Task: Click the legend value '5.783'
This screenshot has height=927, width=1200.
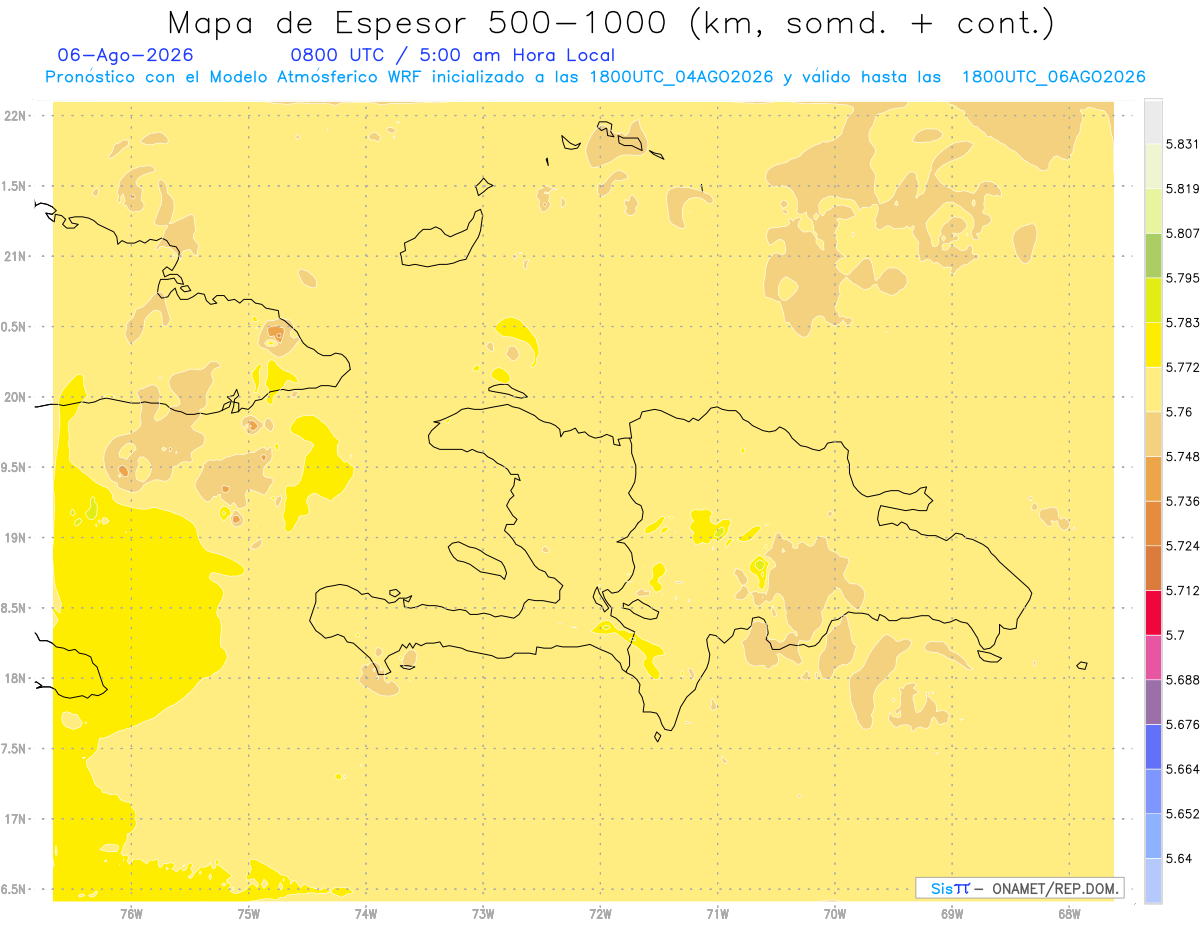Action: [1183, 322]
